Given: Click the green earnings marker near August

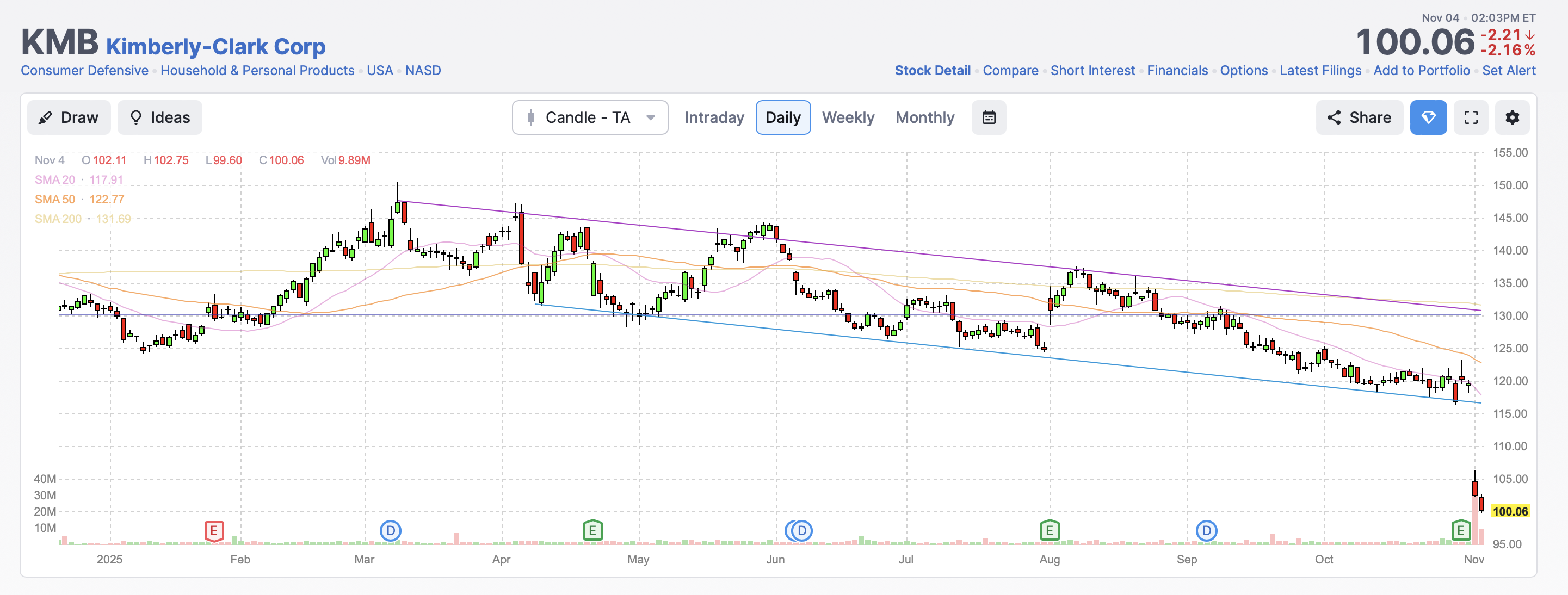Looking at the screenshot, I should [x=1049, y=530].
